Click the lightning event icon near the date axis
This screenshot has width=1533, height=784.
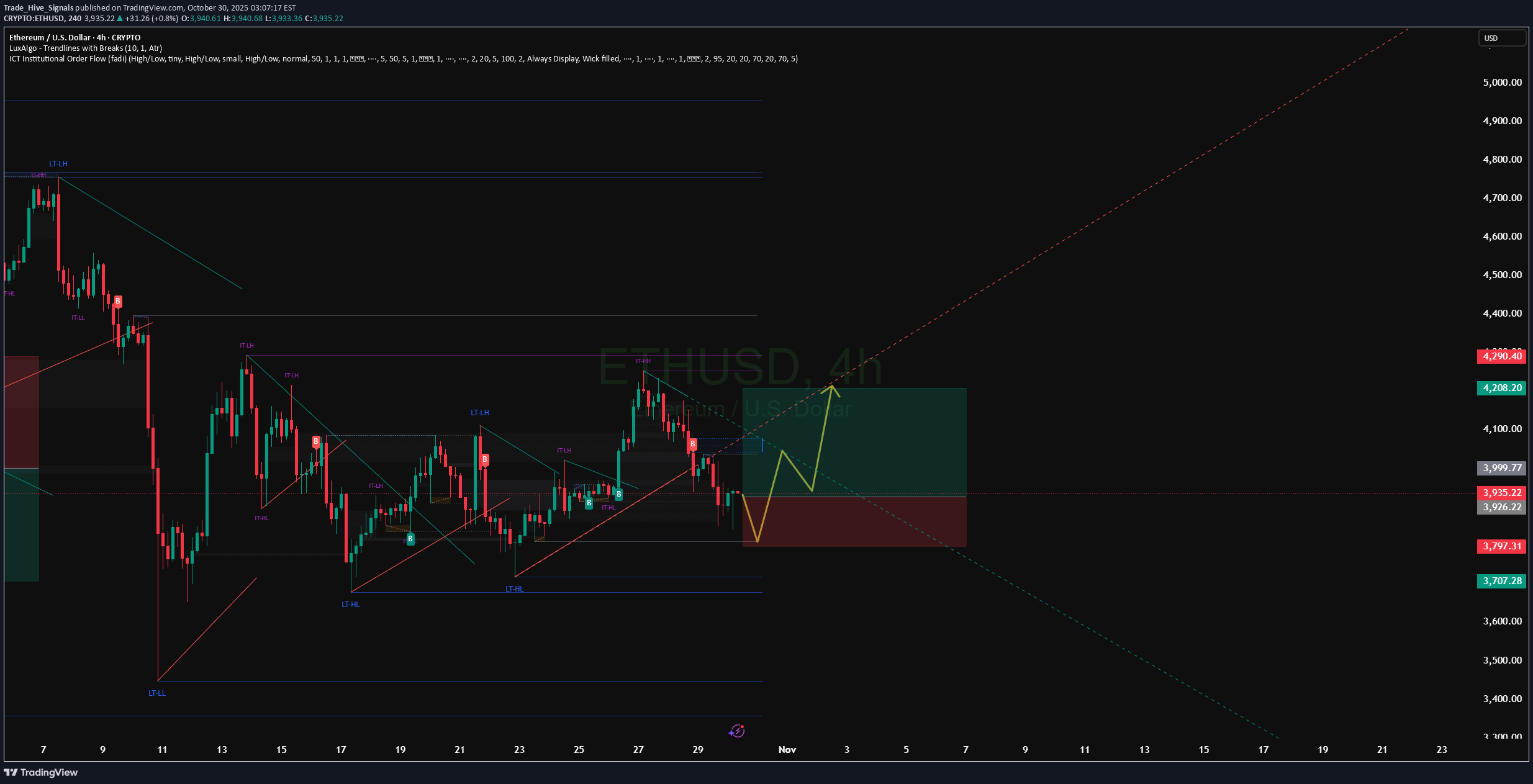(x=736, y=731)
